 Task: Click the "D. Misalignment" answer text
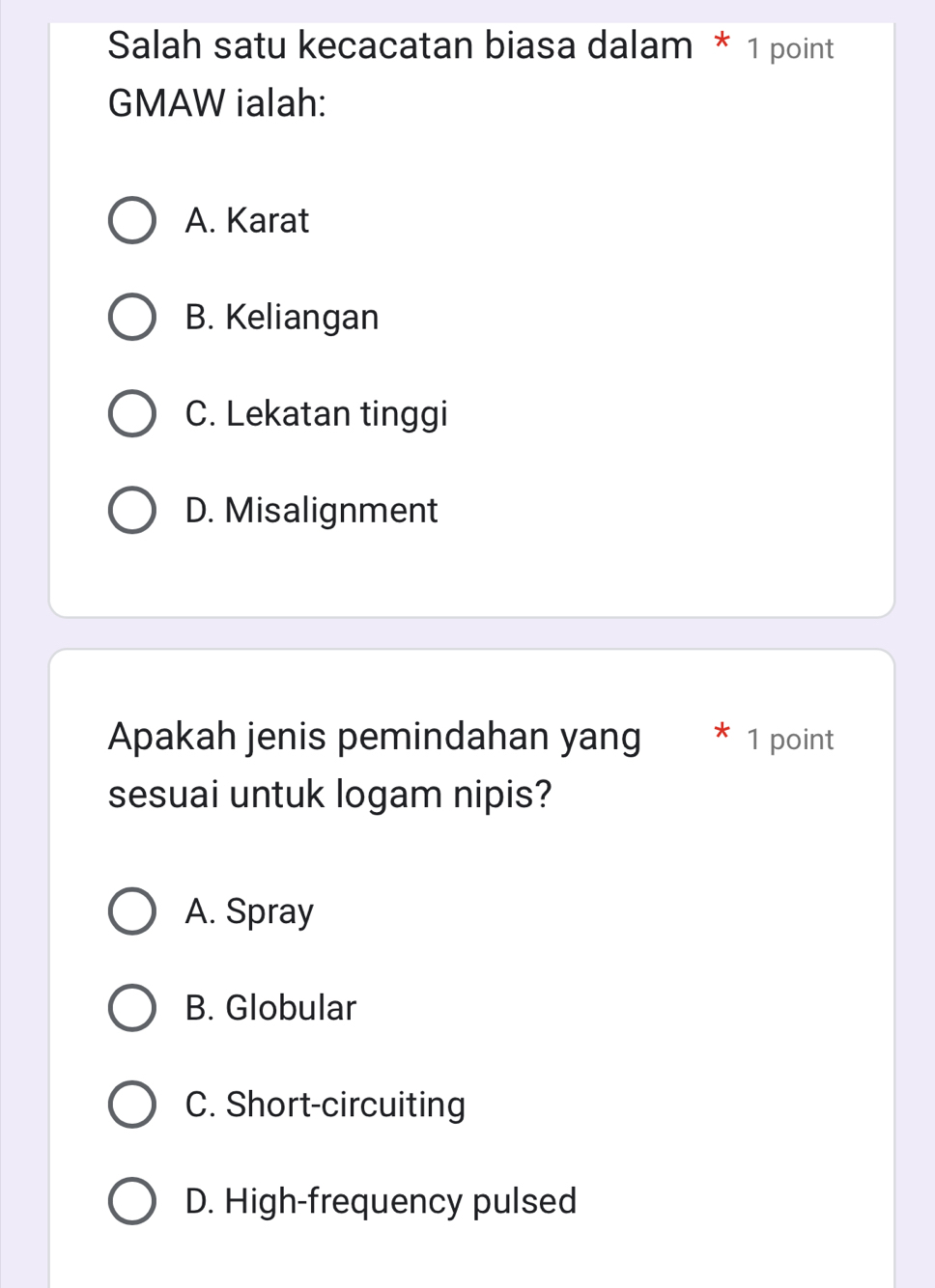(x=312, y=511)
